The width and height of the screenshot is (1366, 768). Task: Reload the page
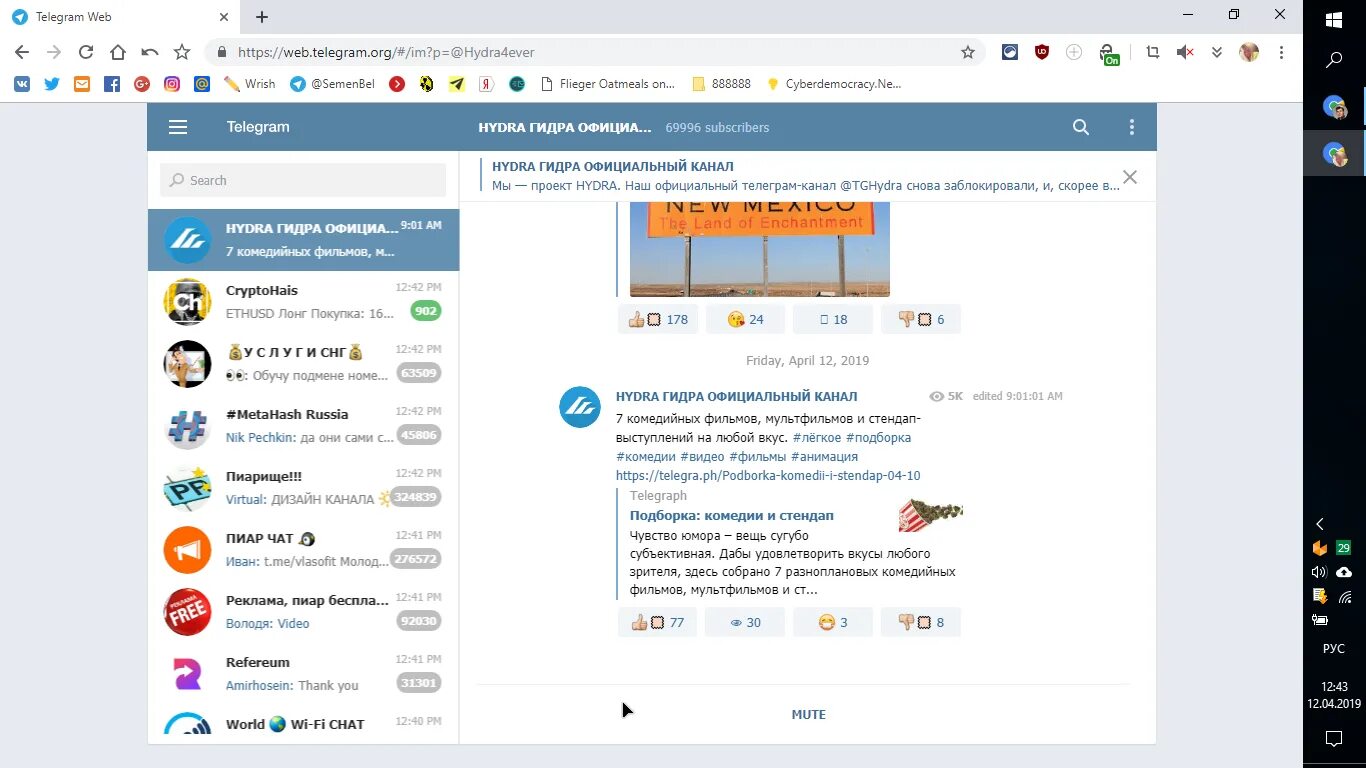[x=86, y=52]
